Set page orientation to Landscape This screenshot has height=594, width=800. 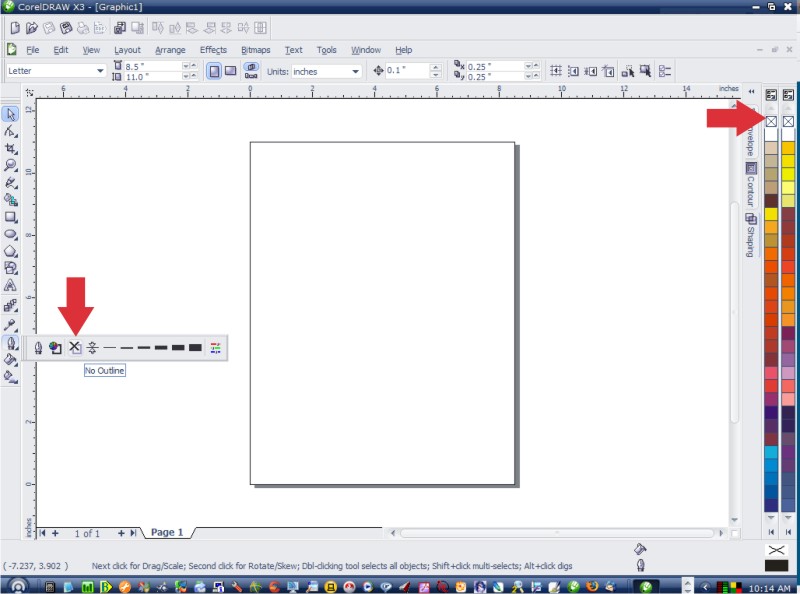click(x=231, y=71)
